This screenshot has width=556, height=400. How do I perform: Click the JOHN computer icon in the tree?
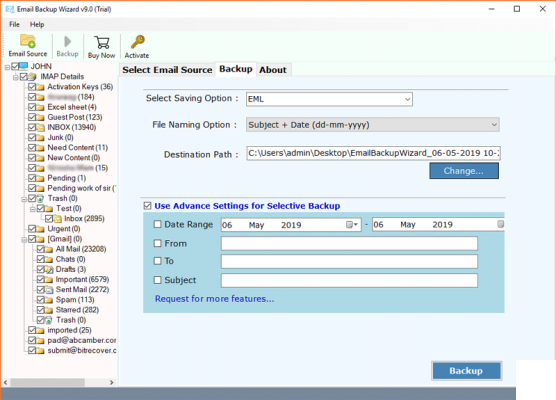point(23,66)
